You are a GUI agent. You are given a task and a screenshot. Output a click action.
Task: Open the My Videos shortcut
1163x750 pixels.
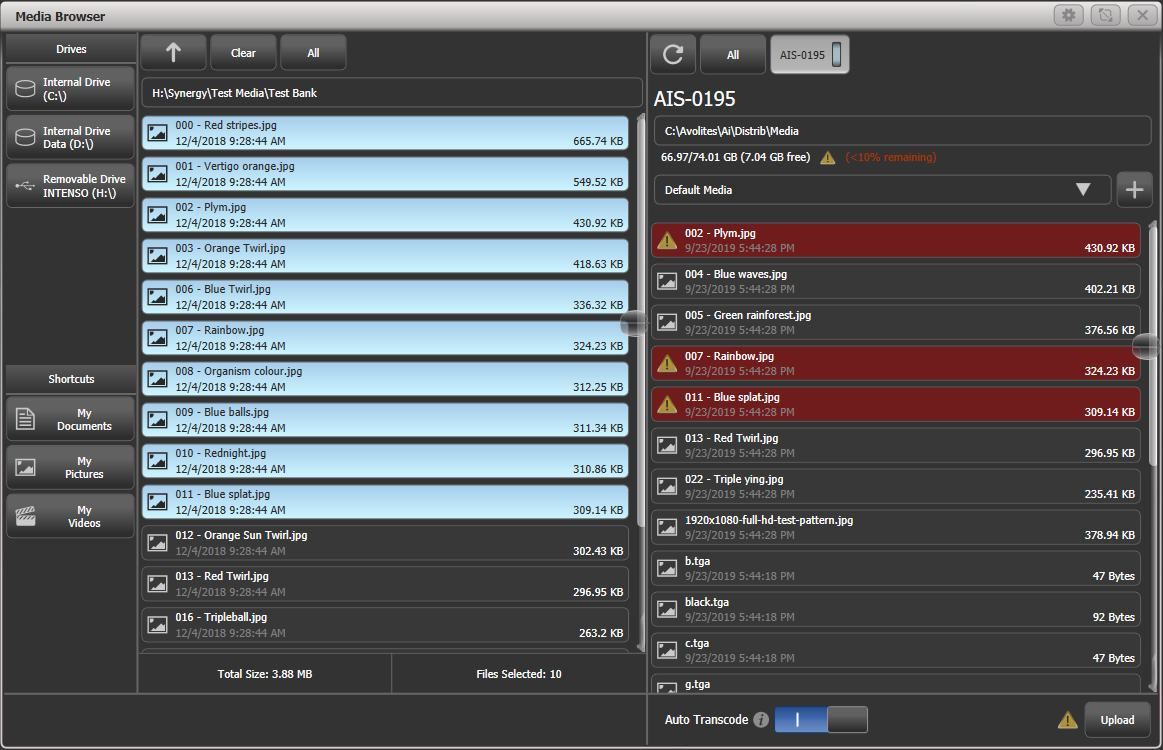tap(70, 516)
